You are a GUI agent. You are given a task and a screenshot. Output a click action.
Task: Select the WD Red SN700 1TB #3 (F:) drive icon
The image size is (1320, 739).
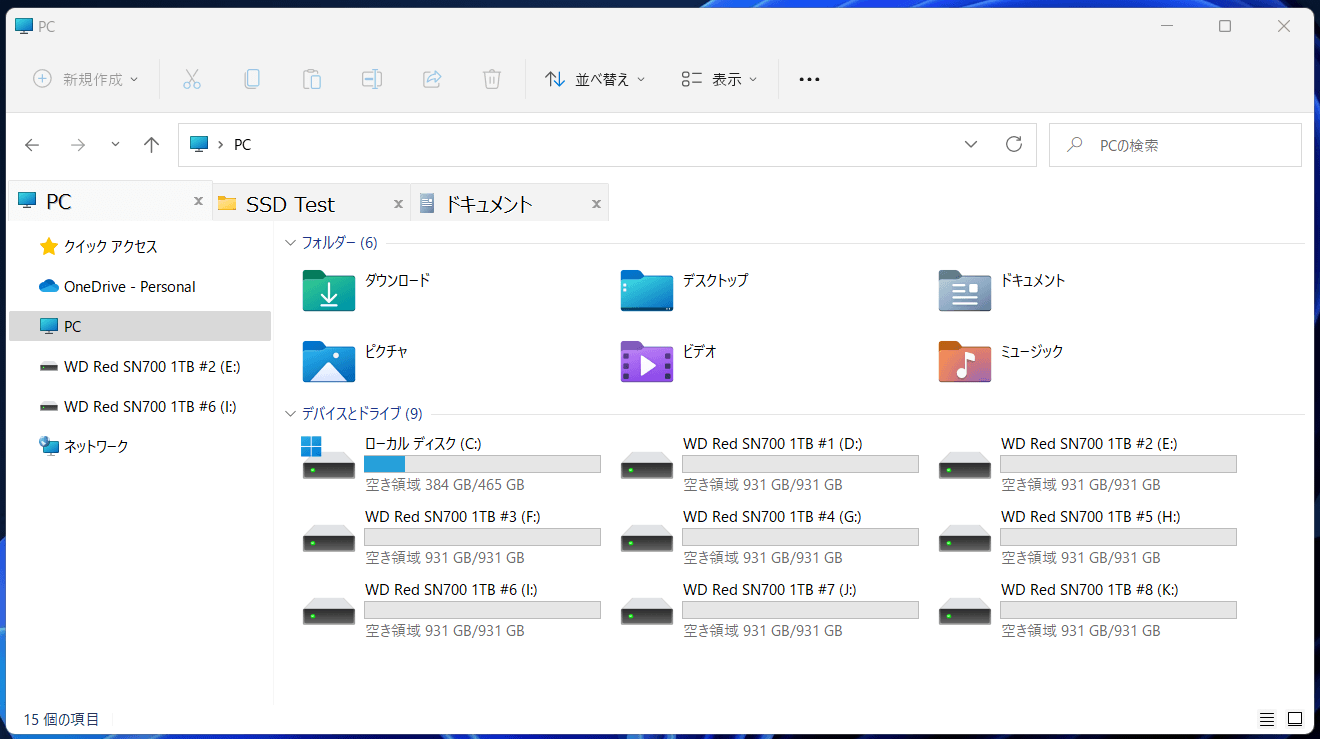click(329, 538)
